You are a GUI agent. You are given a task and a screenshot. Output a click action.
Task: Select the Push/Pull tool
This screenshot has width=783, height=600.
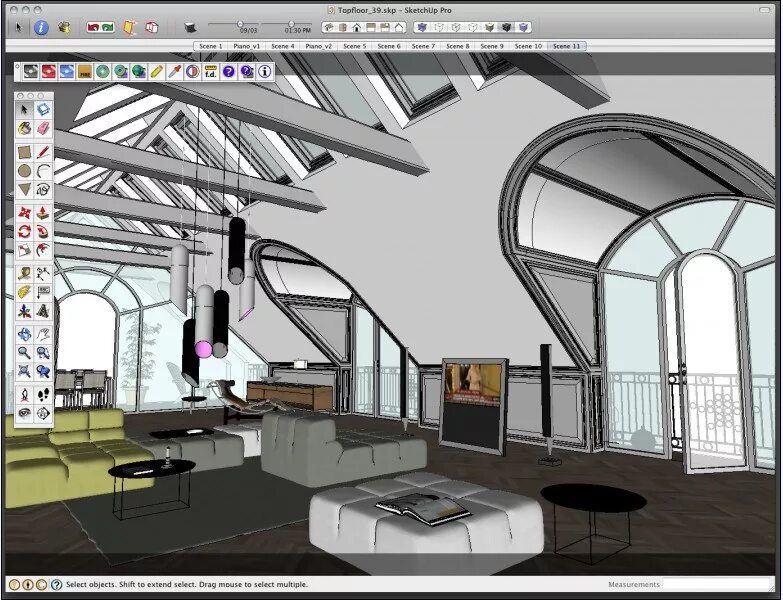pos(43,213)
